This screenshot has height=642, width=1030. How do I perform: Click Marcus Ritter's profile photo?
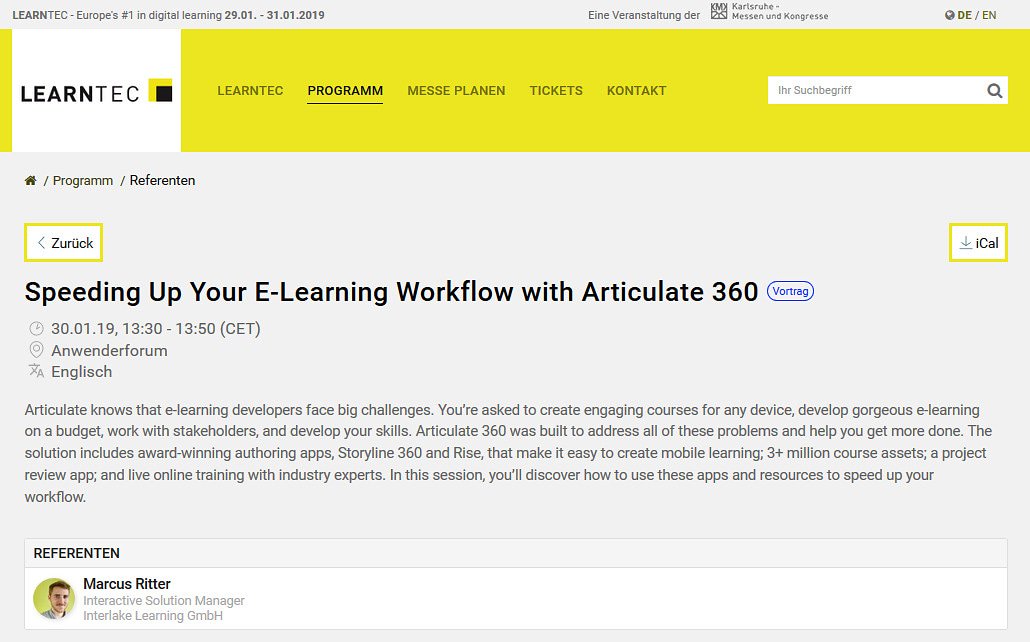(x=54, y=599)
